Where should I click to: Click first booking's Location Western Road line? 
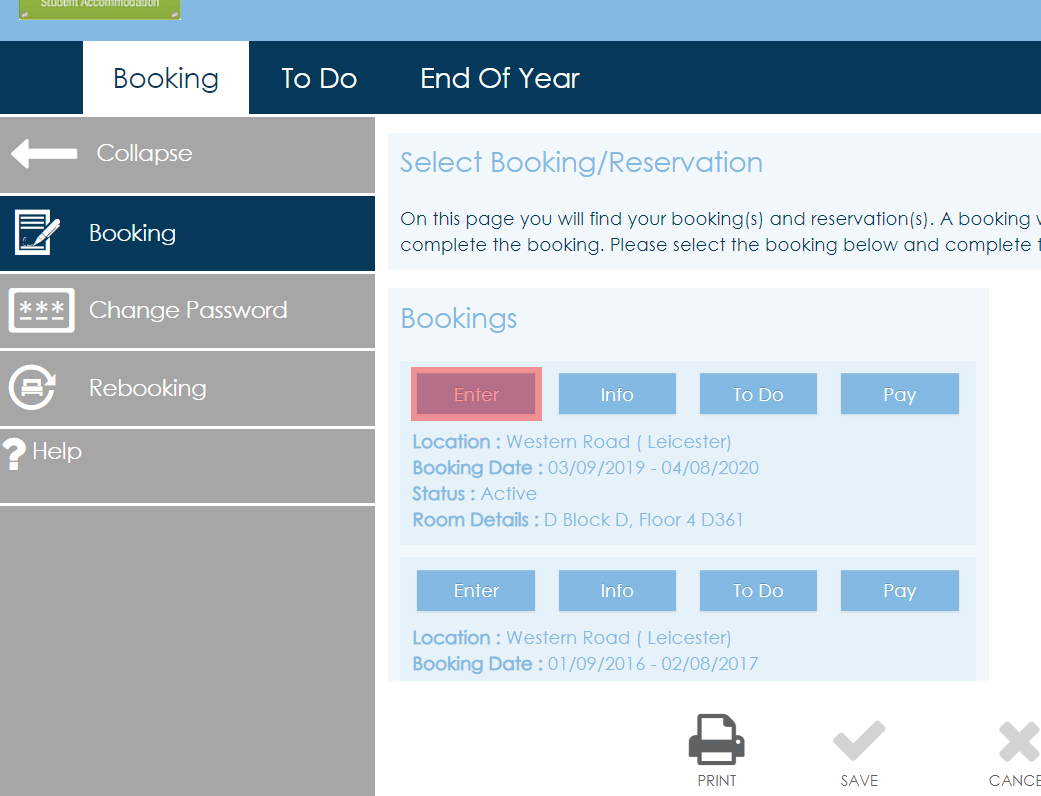(572, 441)
